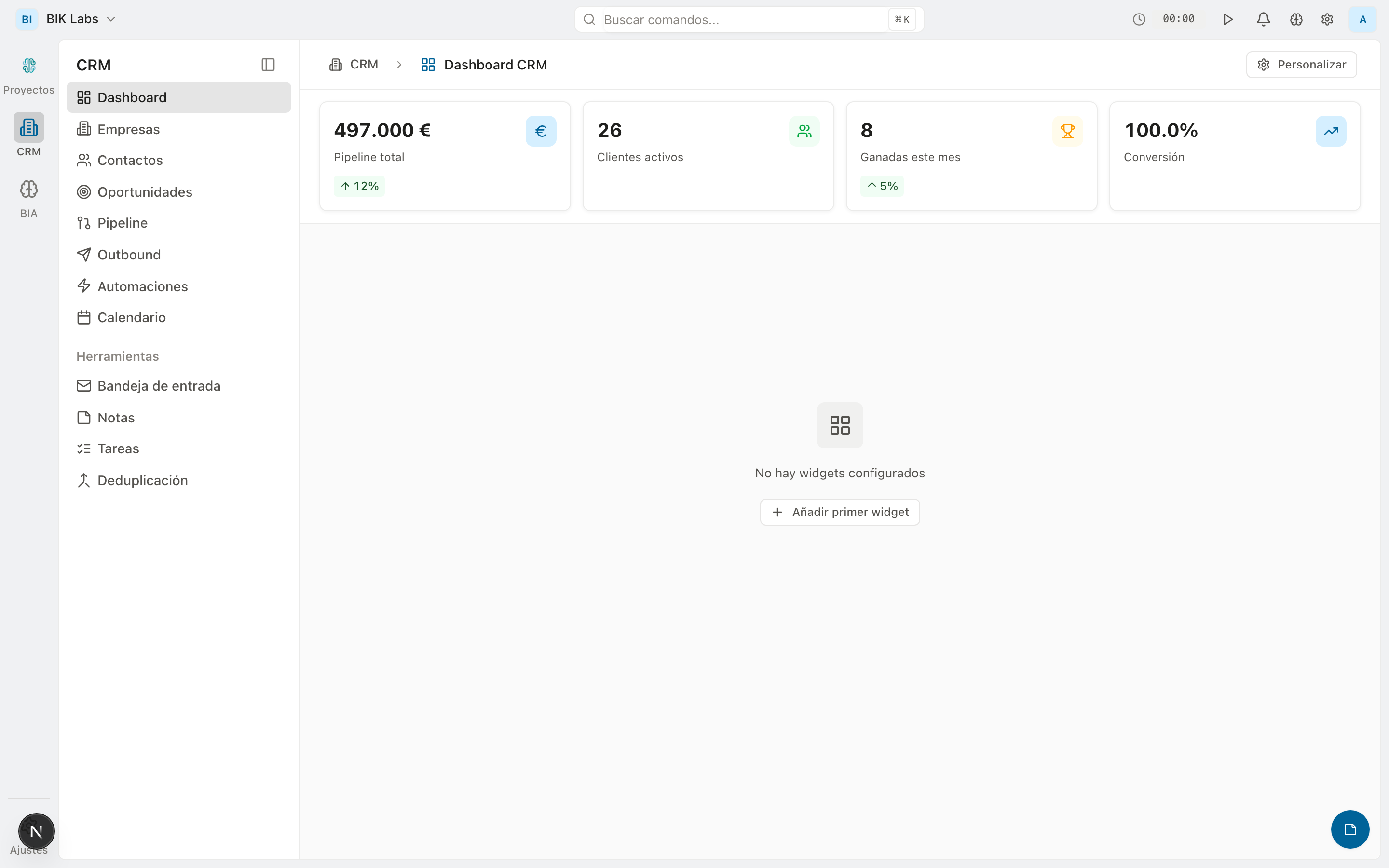Select the BIA brain icon in sidebar
This screenshot has height=868, width=1389.
click(29, 188)
